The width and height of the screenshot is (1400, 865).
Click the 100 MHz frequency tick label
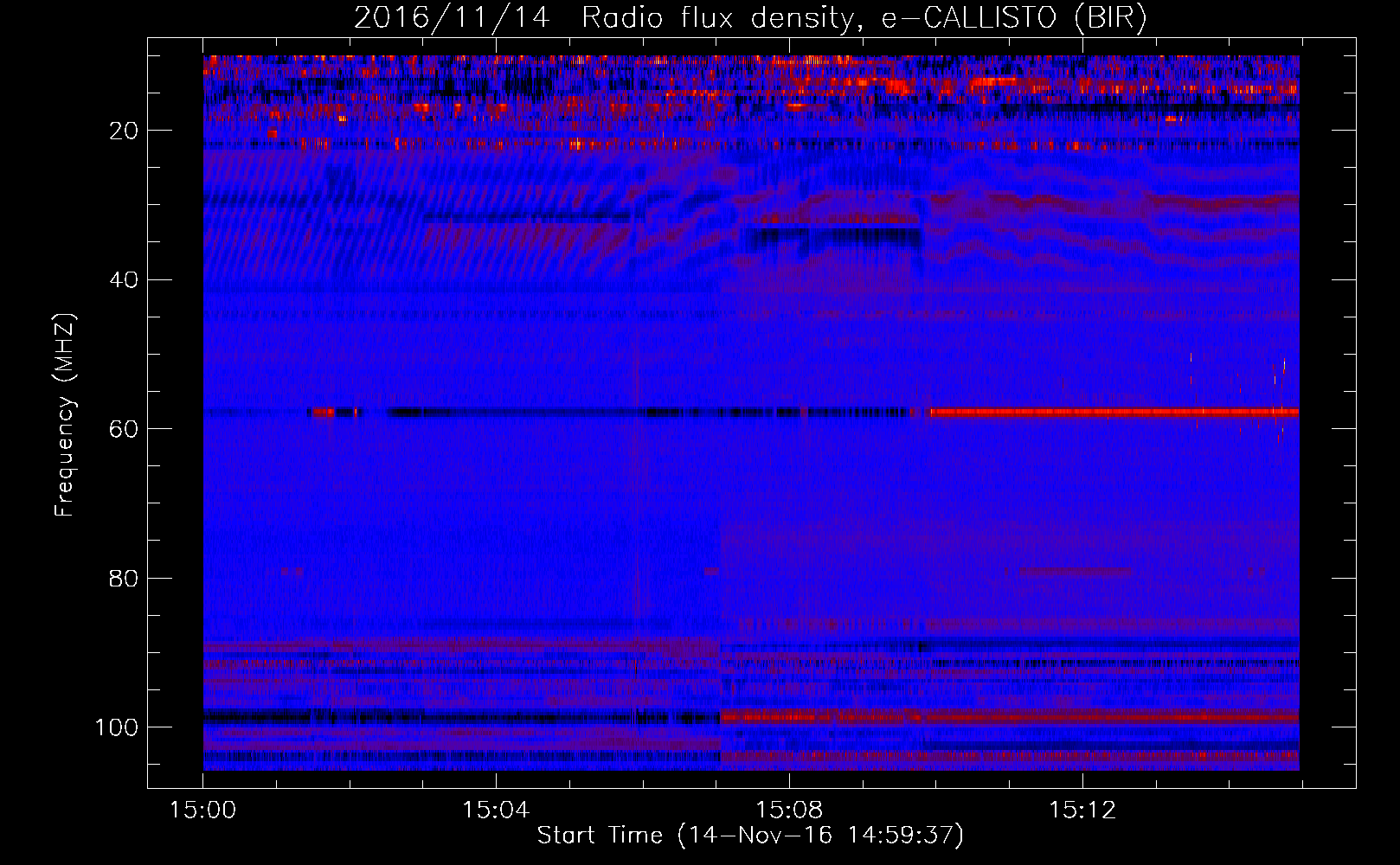117,727
